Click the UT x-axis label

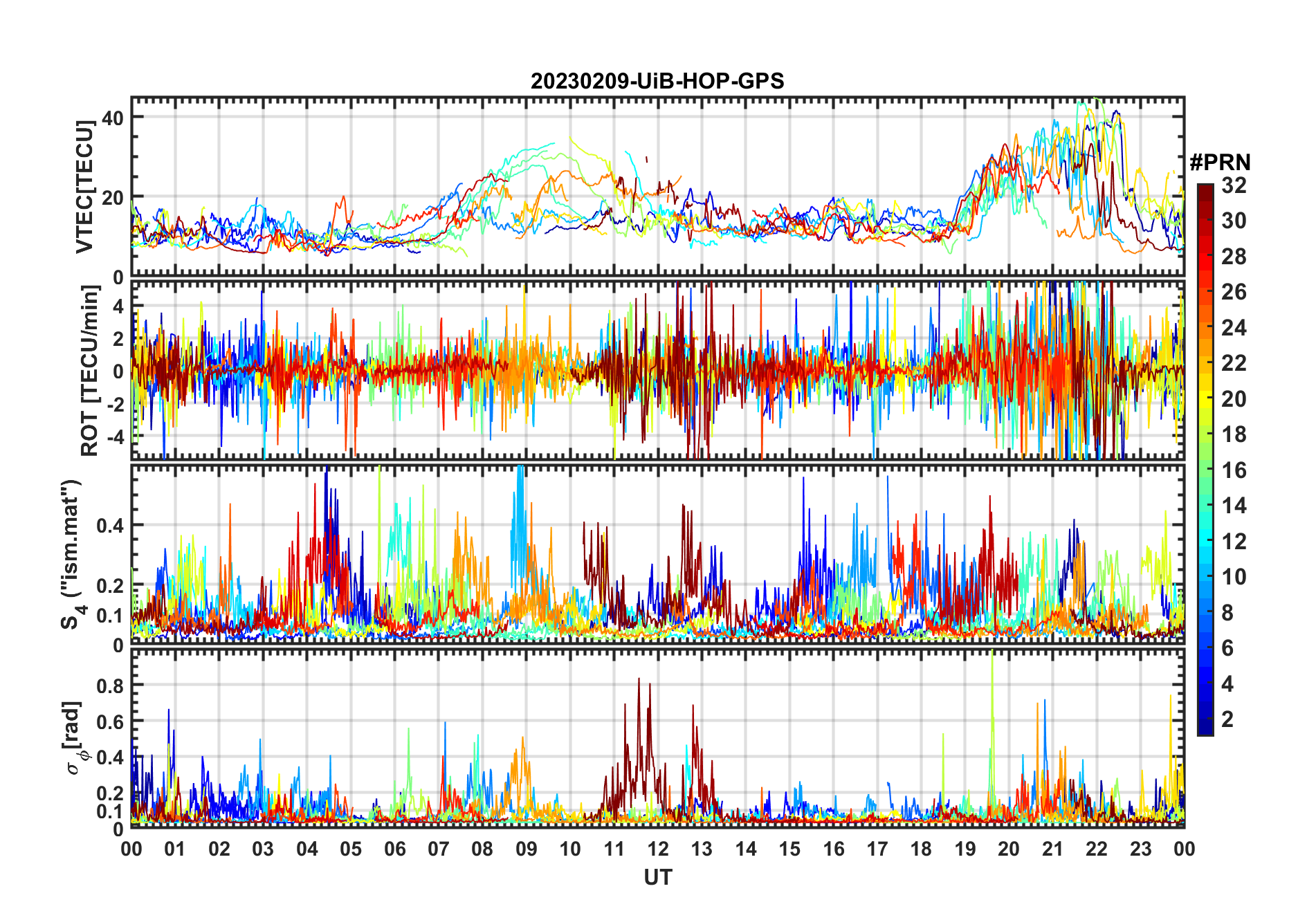click(x=657, y=878)
